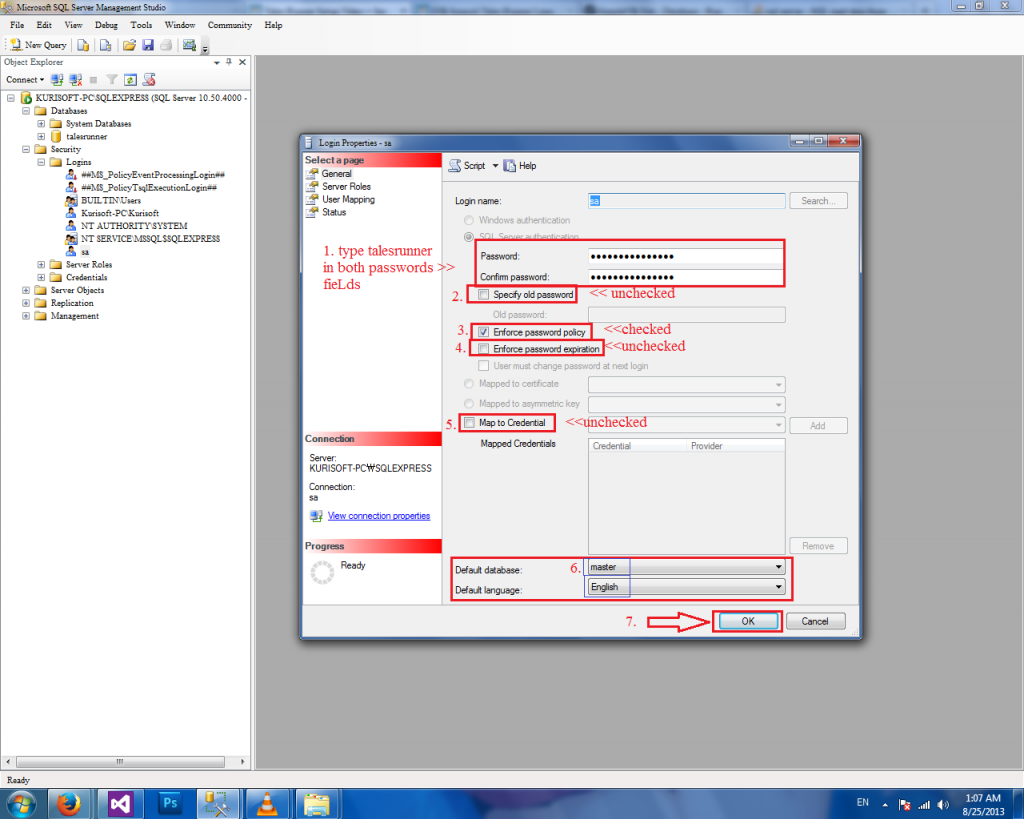
Task: Click the Database Engine Query icon
Action: (83, 45)
